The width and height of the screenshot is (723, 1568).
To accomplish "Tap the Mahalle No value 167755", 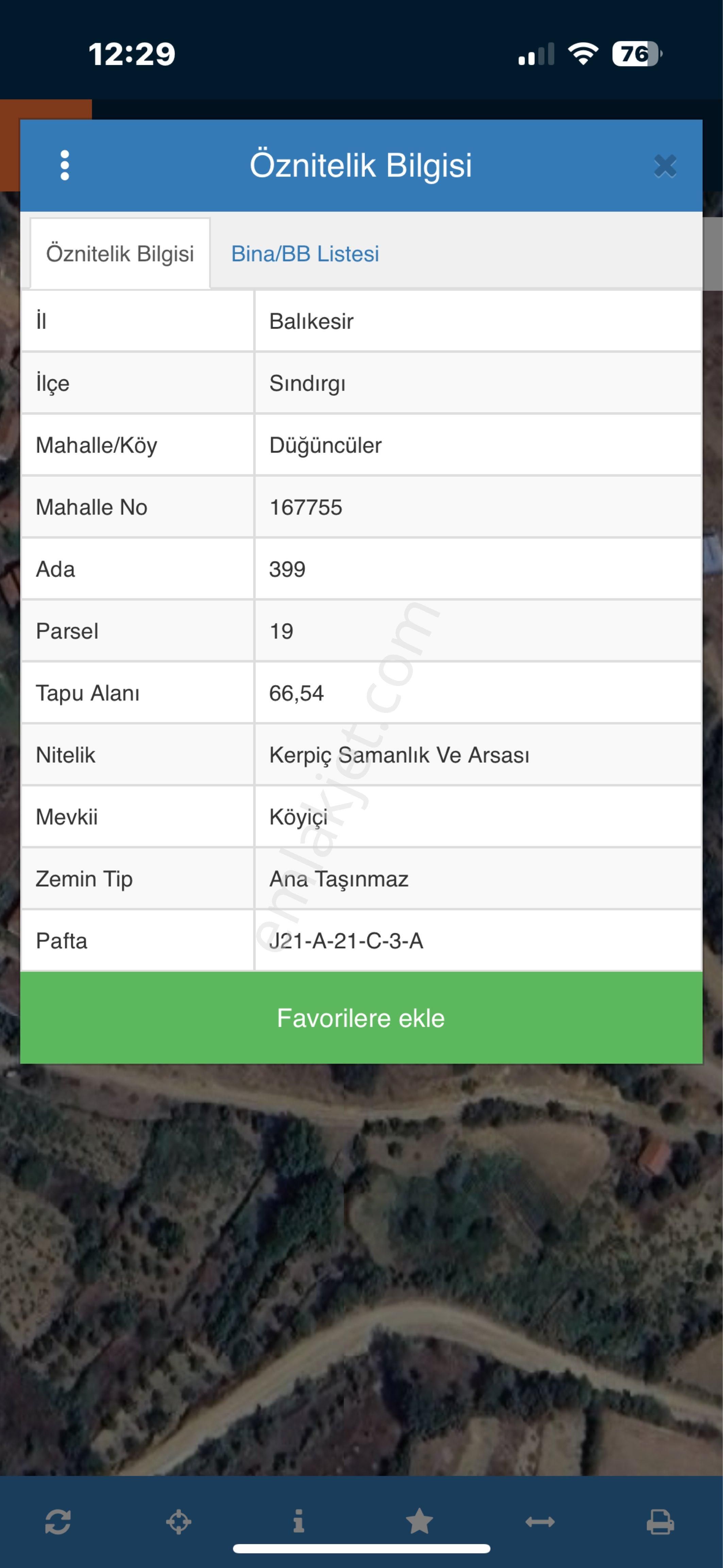I will [x=305, y=507].
